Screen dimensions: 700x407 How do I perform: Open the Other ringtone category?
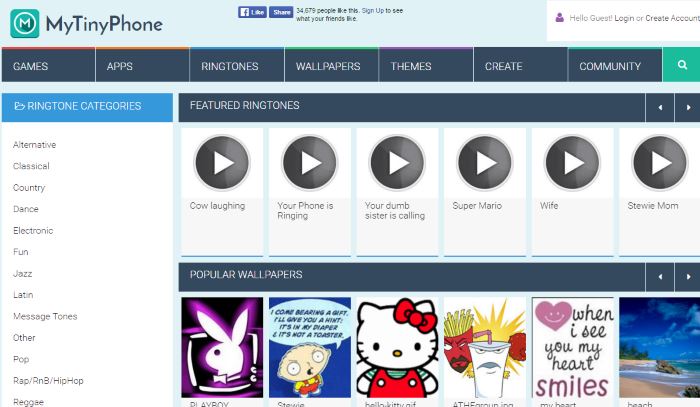(24, 338)
